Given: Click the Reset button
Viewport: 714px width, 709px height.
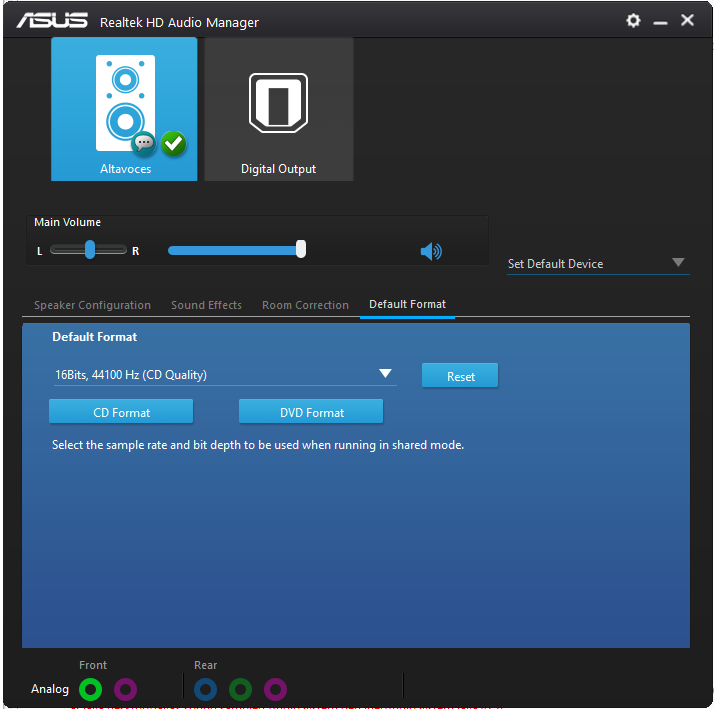Looking at the screenshot, I should (460, 376).
